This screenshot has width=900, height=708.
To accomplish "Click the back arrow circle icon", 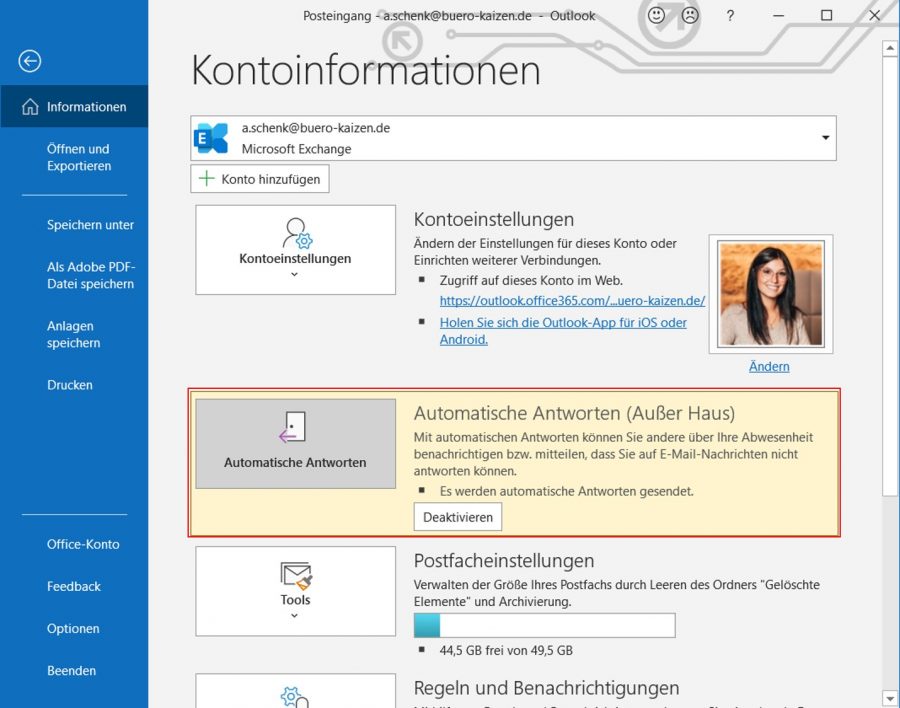I will pos(29,61).
